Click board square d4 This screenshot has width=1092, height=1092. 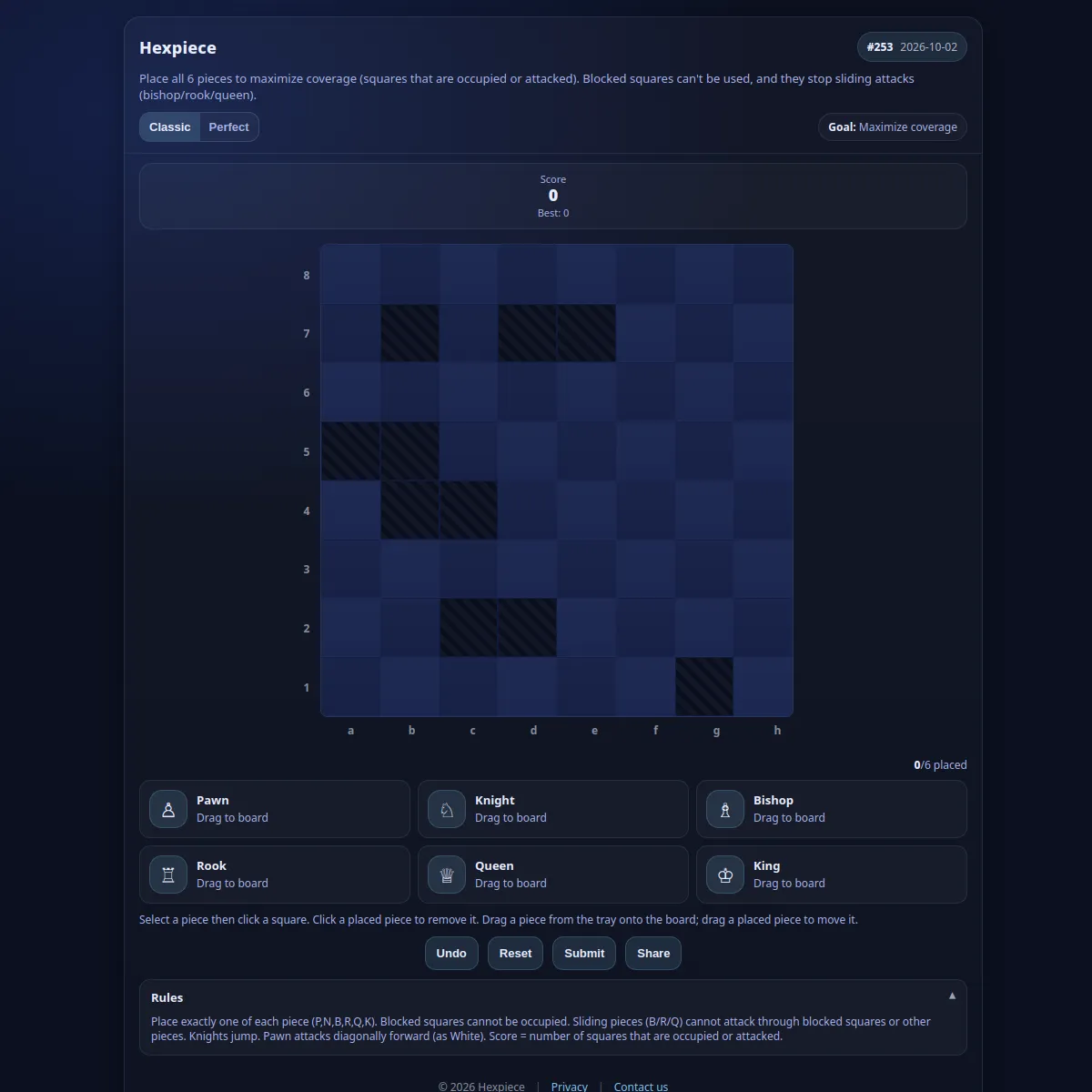pyautogui.click(x=527, y=510)
